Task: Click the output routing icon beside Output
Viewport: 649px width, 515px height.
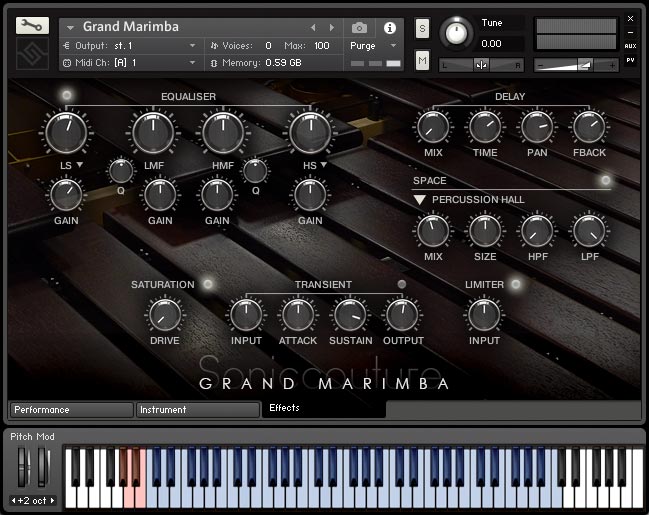Action: pyautogui.click(x=66, y=46)
